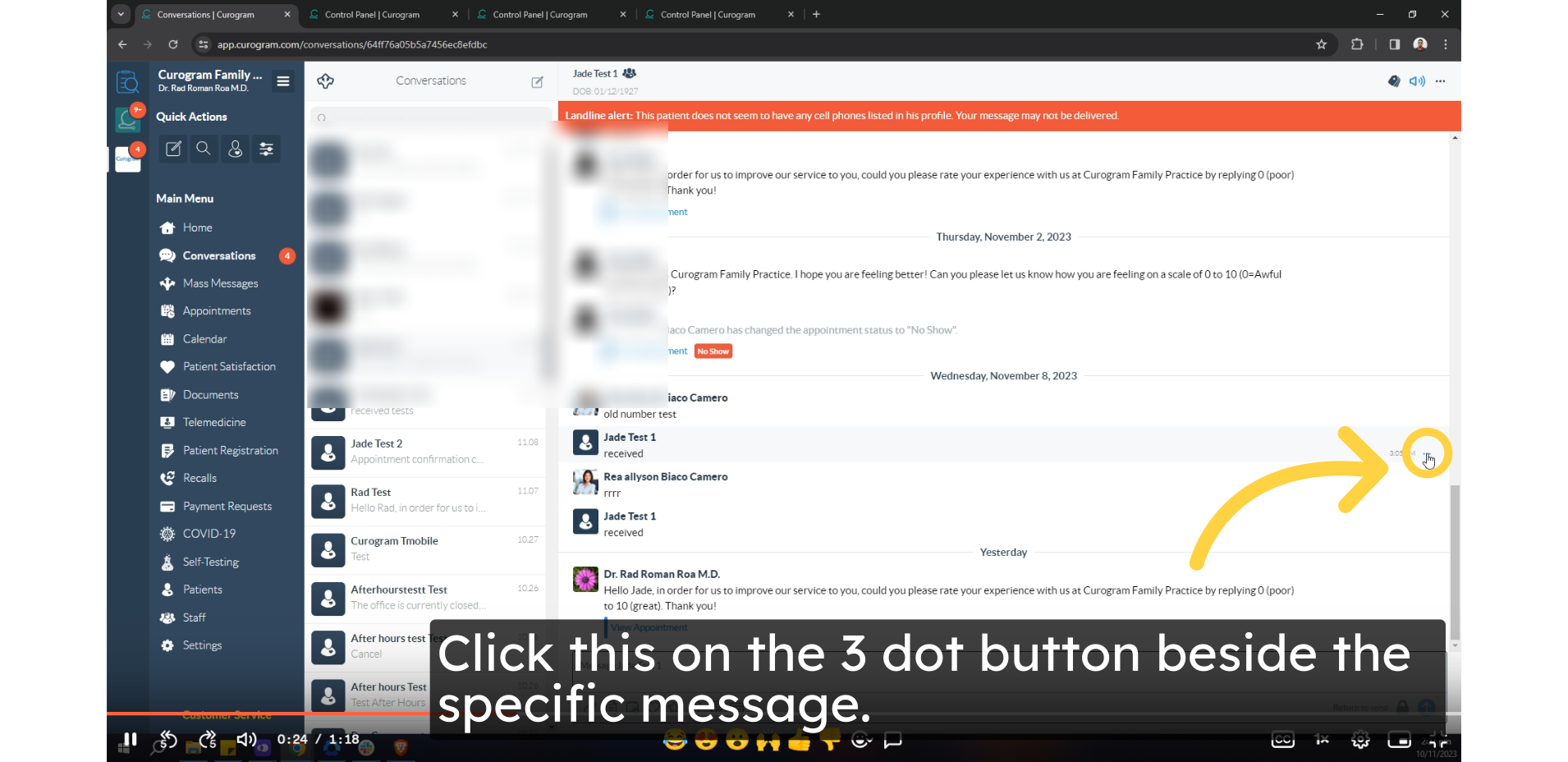1568x762 pixels.
Task: Open Documents in the sidebar
Action: coord(210,395)
